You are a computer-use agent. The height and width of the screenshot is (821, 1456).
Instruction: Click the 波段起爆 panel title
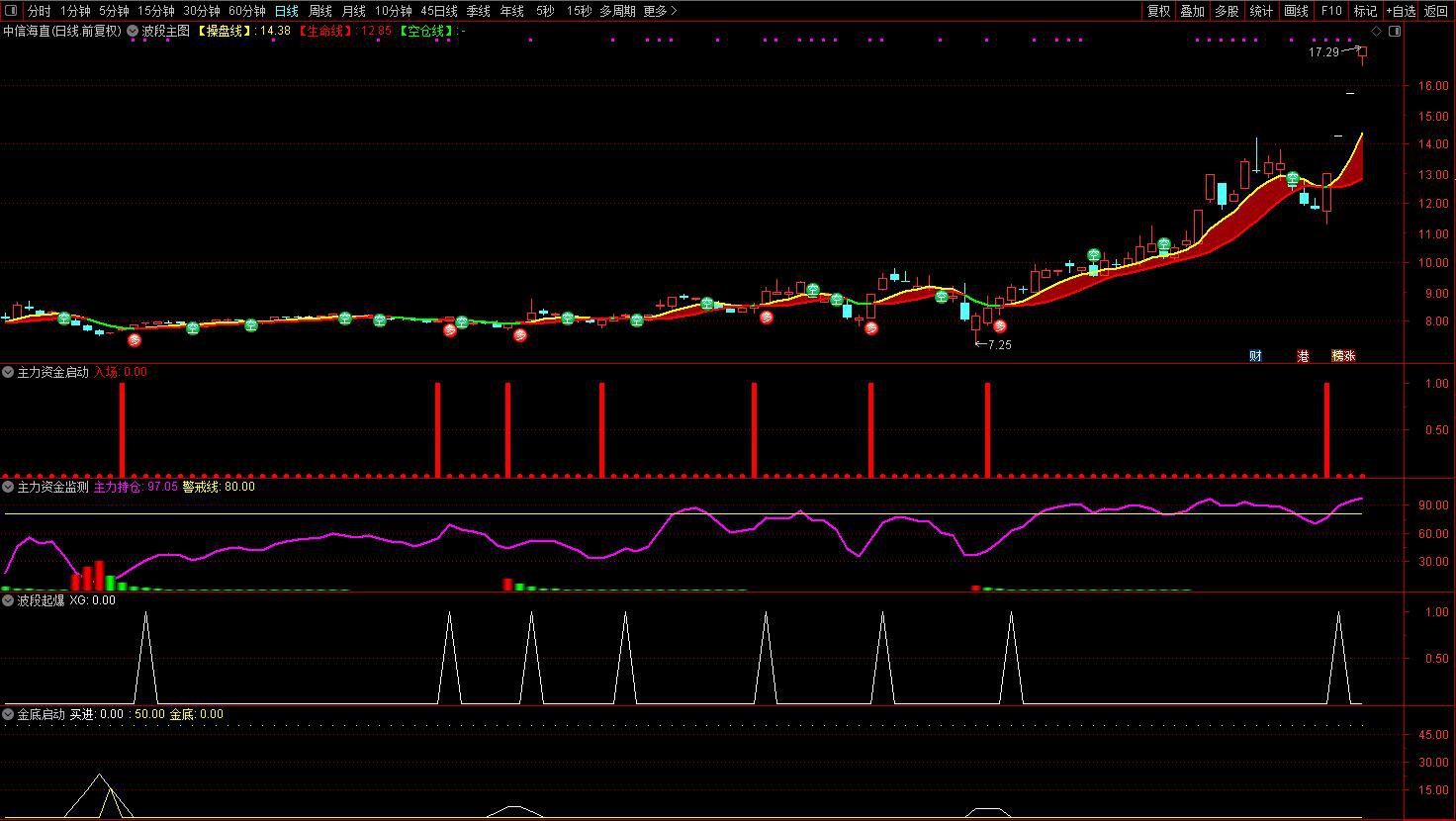[42, 600]
